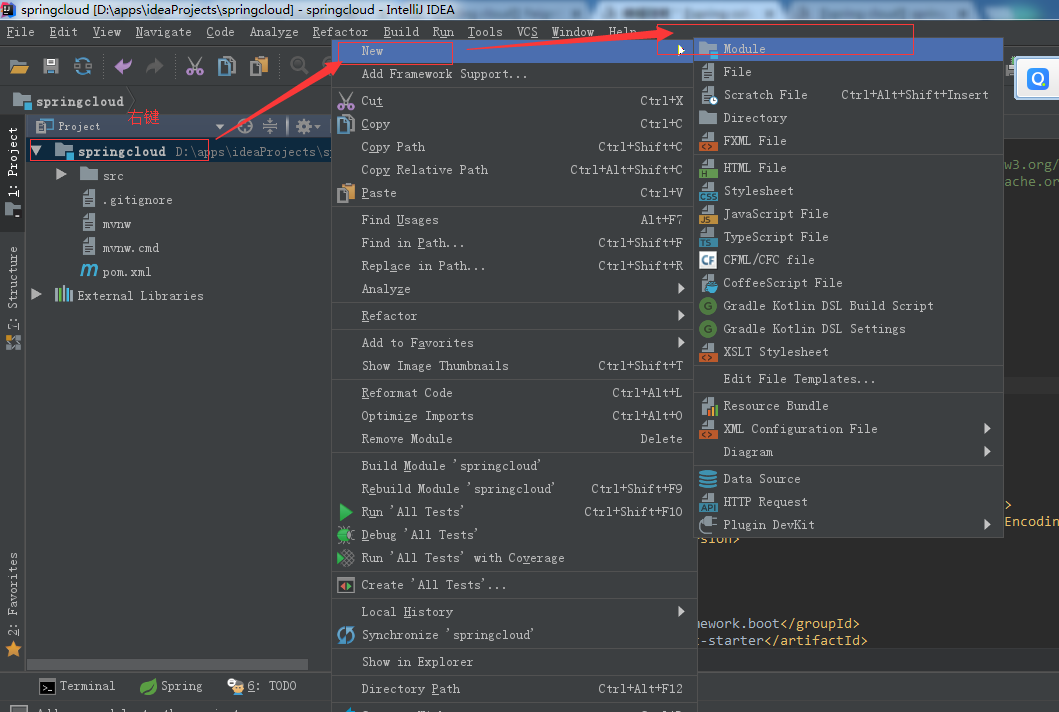Screen dimensions: 1059x712
Task: Choose Scratch File option
Action: coord(848,95)
